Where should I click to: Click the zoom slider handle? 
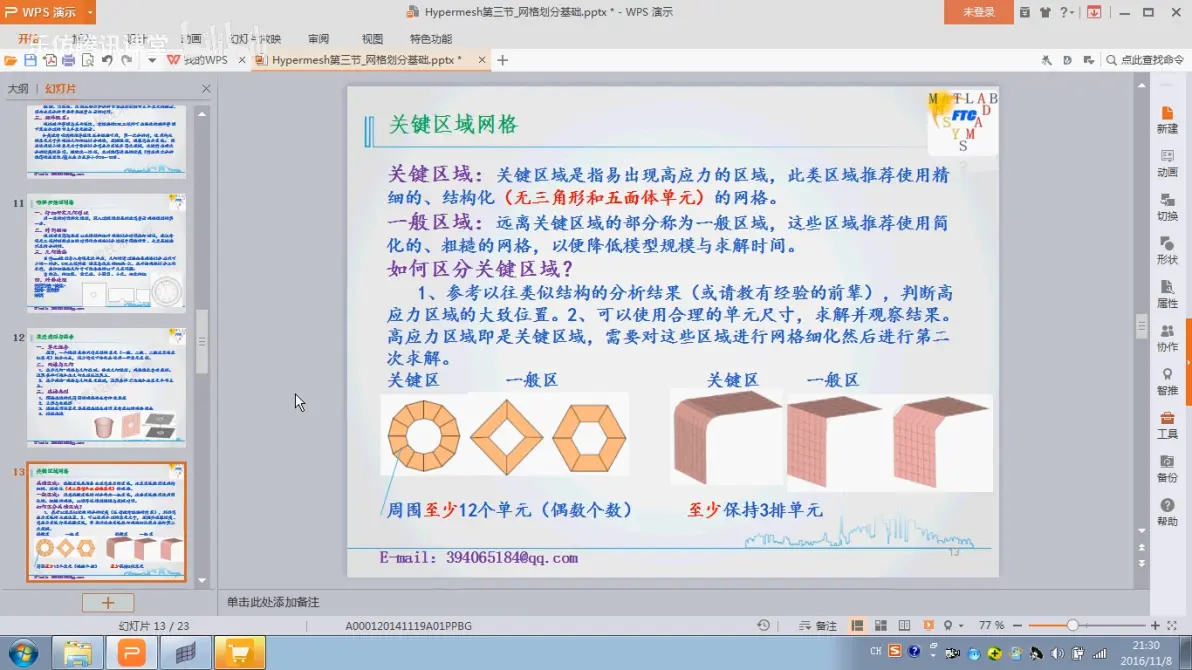1072,626
